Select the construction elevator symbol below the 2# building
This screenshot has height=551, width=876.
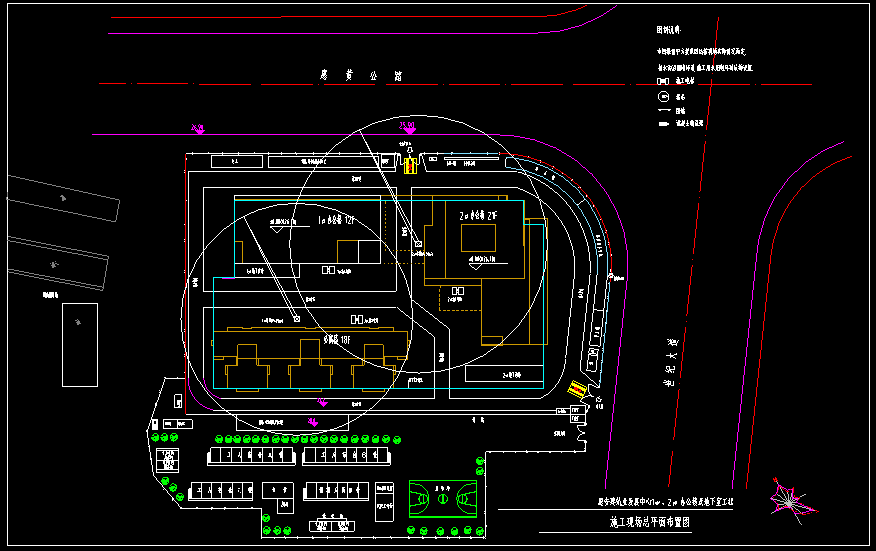(458, 291)
